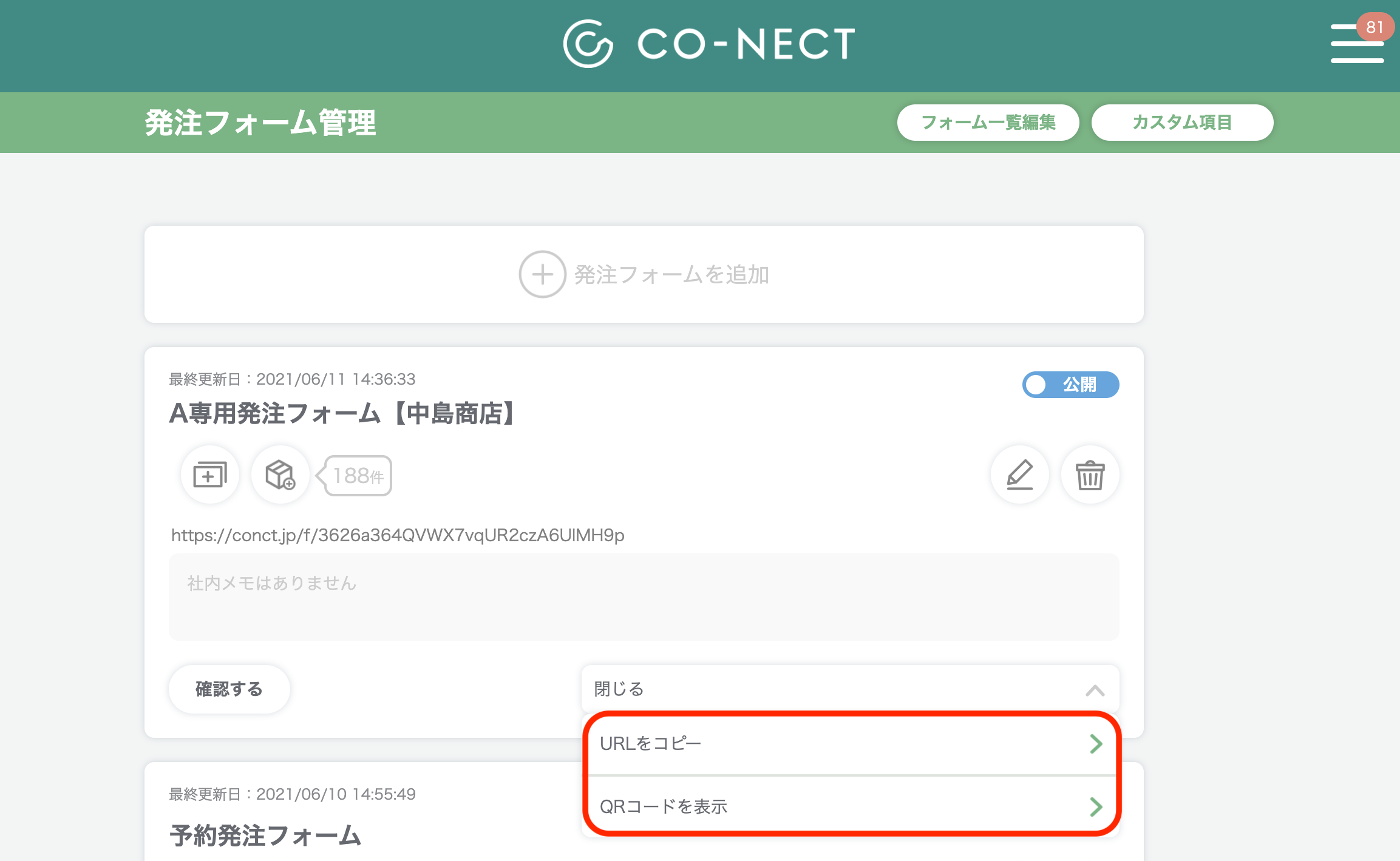Select QRコードを表示 menu option
Screen dimensions: 1400x861
click(x=851, y=806)
